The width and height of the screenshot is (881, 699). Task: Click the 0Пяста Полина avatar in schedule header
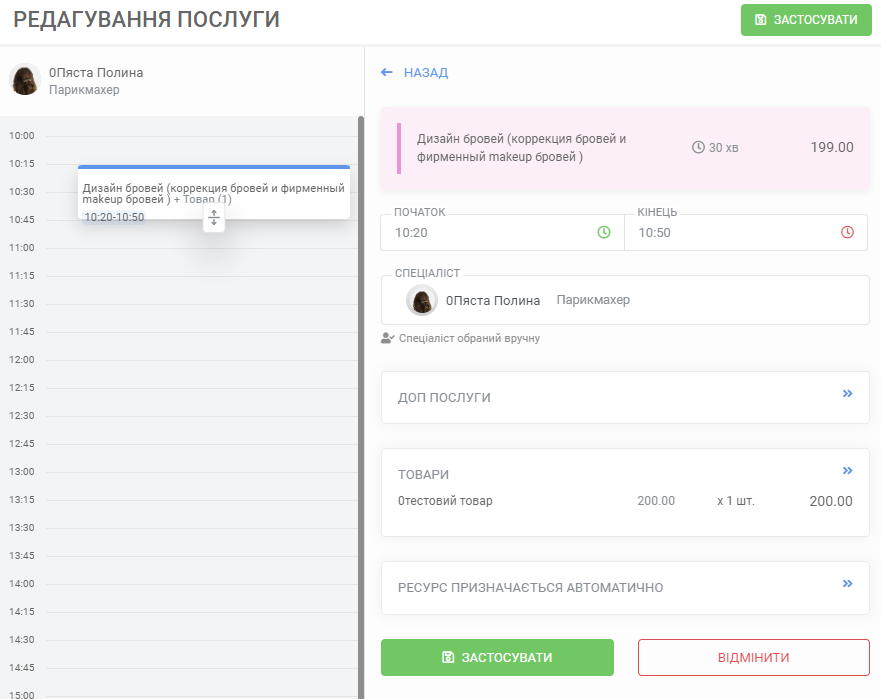click(x=25, y=80)
